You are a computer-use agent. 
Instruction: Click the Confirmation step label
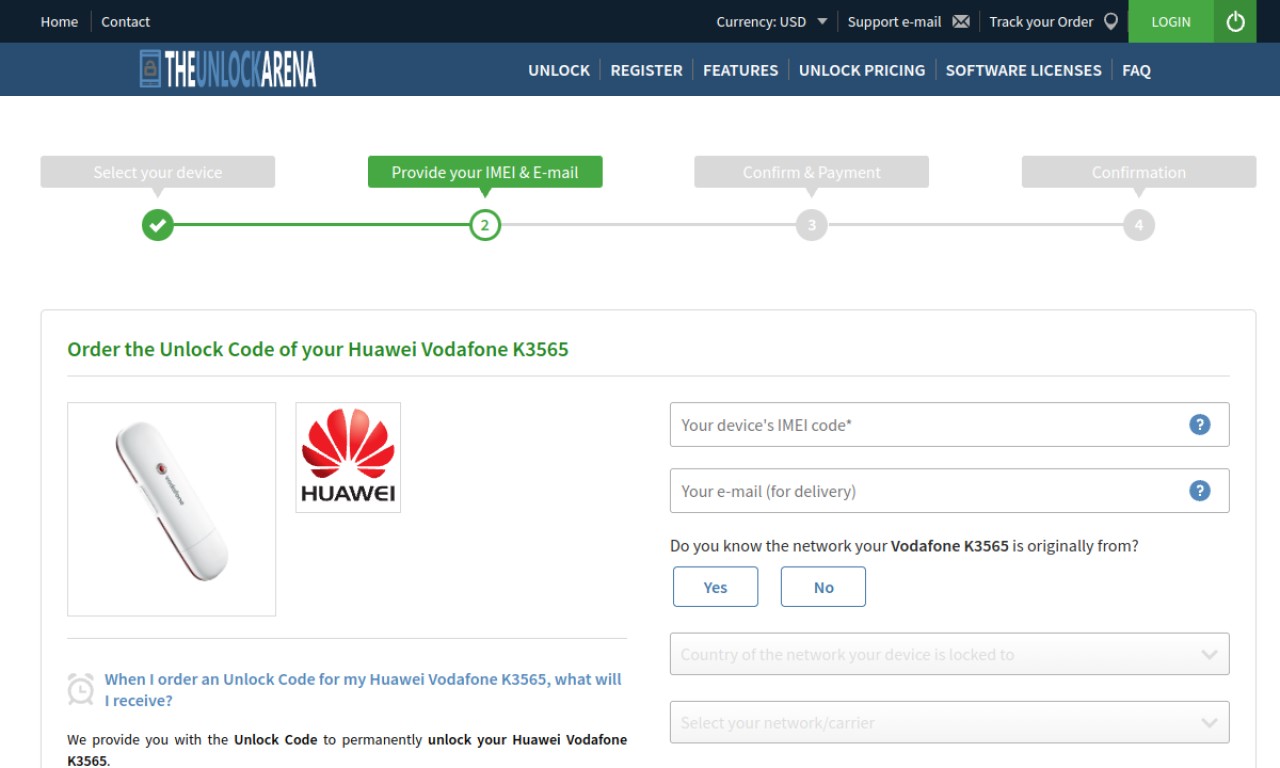click(1139, 172)
